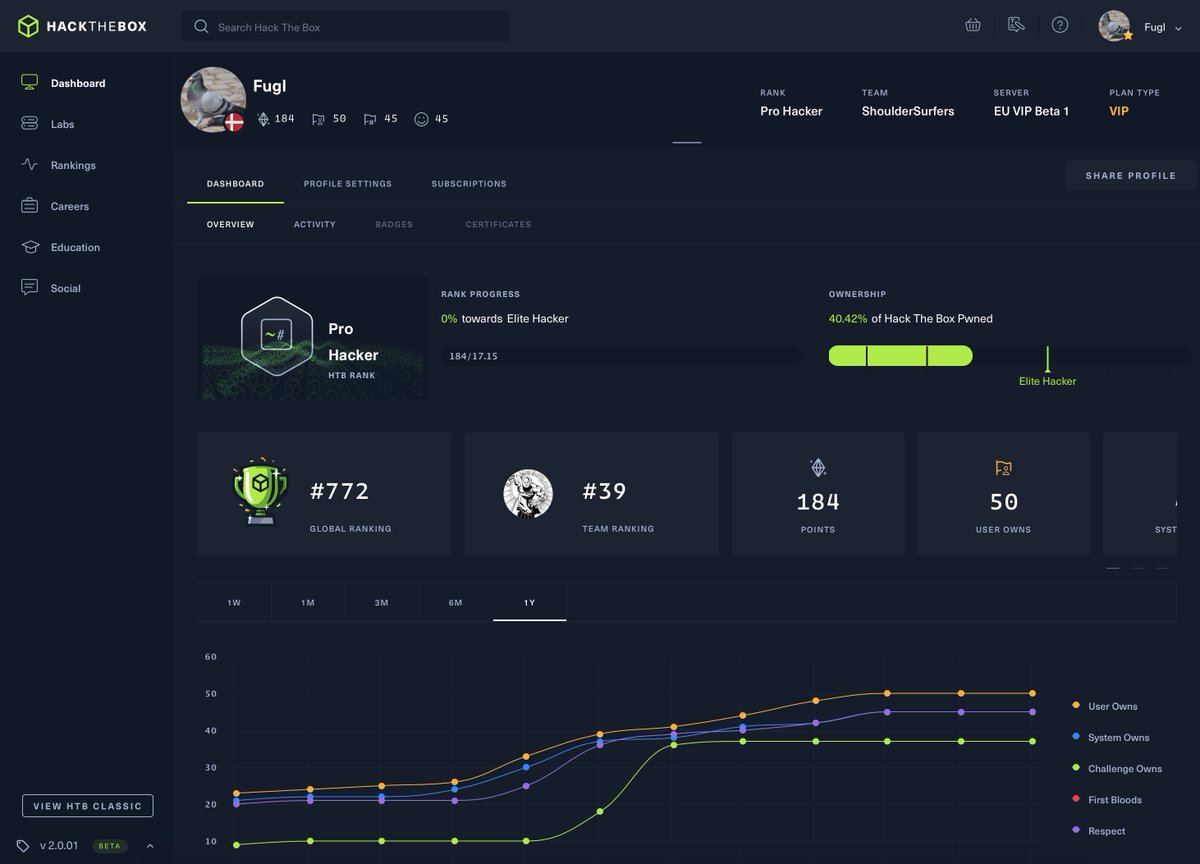The height and width of the screenshot is (864, 1200).
Task: Select the 1Y chart range
Action: coord(530,602)
